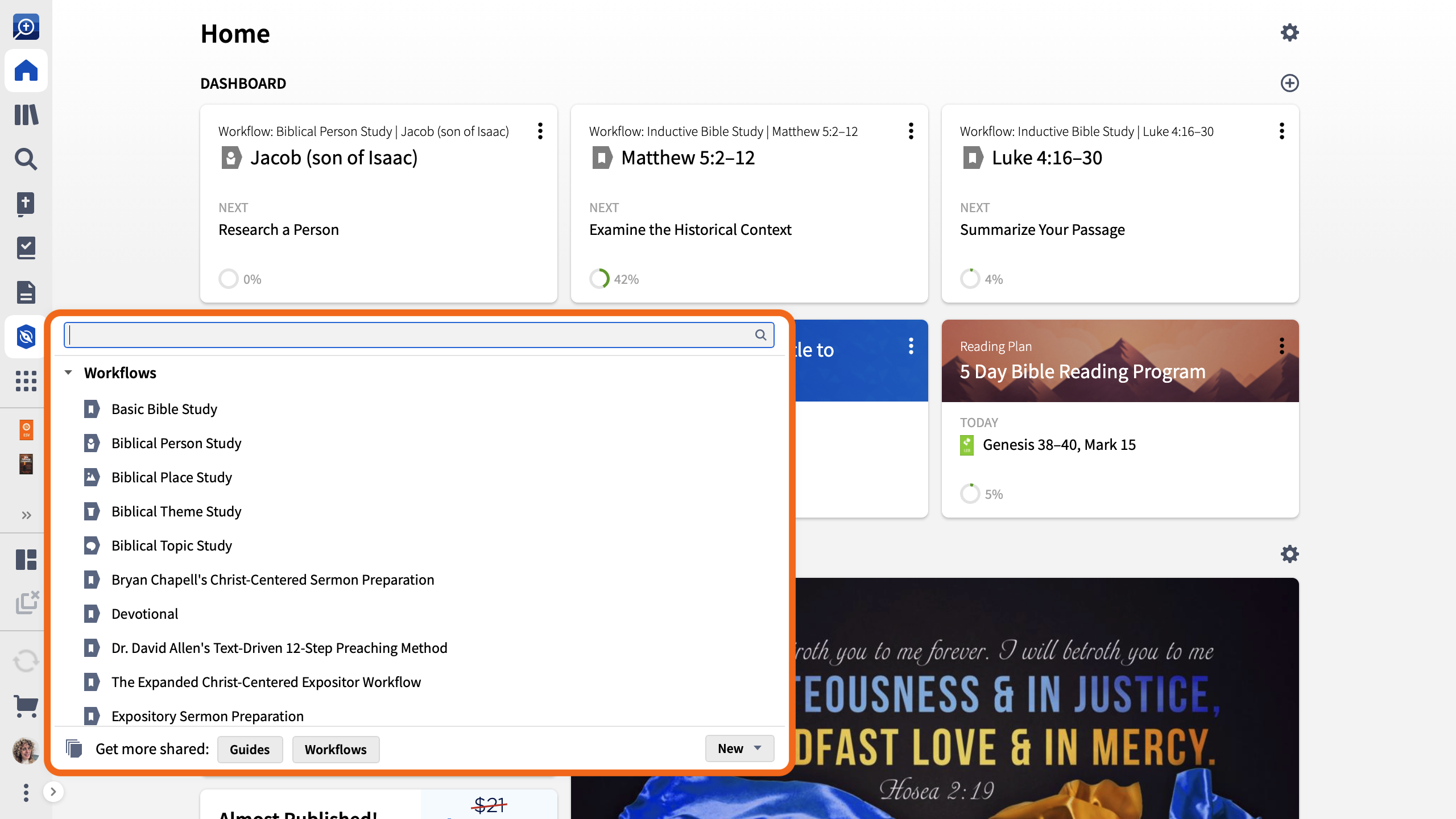
Task: Open the user profile avatar
Action: (26, 751)
